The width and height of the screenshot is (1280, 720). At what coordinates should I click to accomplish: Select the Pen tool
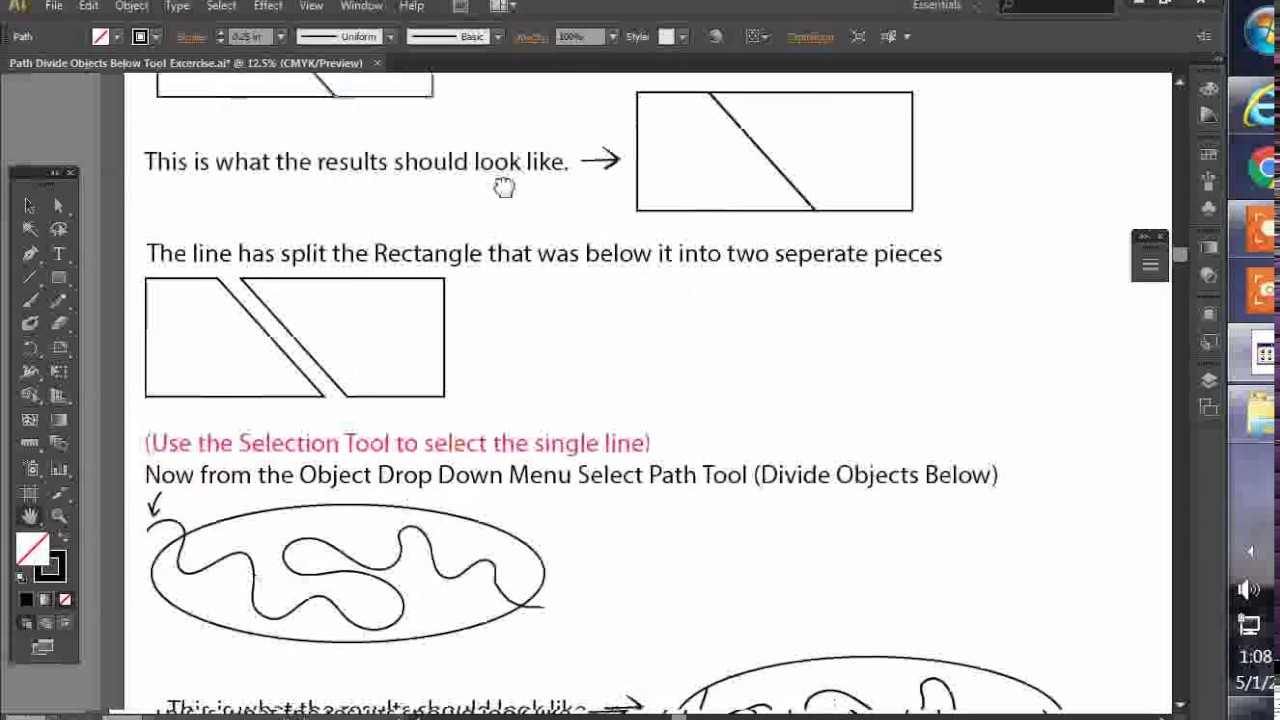30,253
